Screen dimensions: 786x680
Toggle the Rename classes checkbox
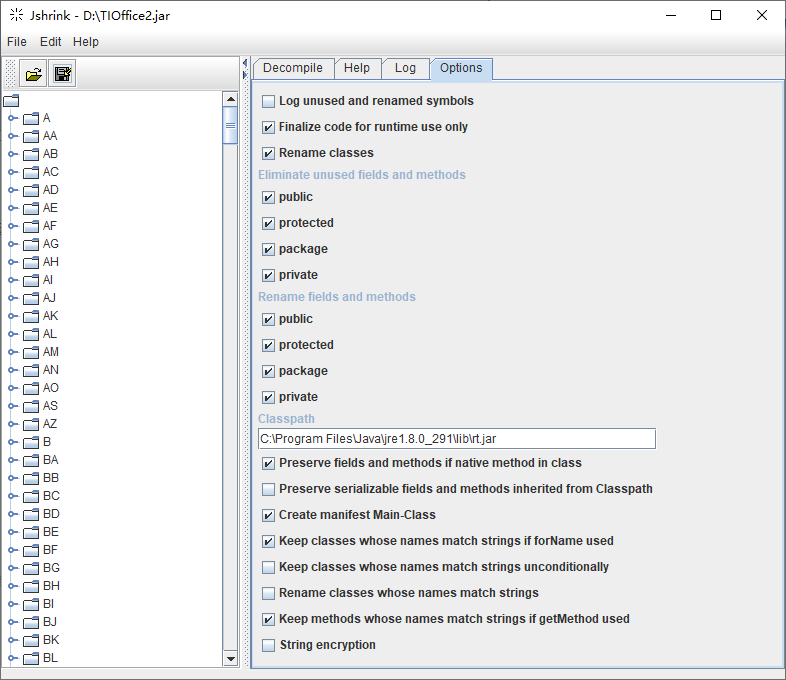[268, 153]
